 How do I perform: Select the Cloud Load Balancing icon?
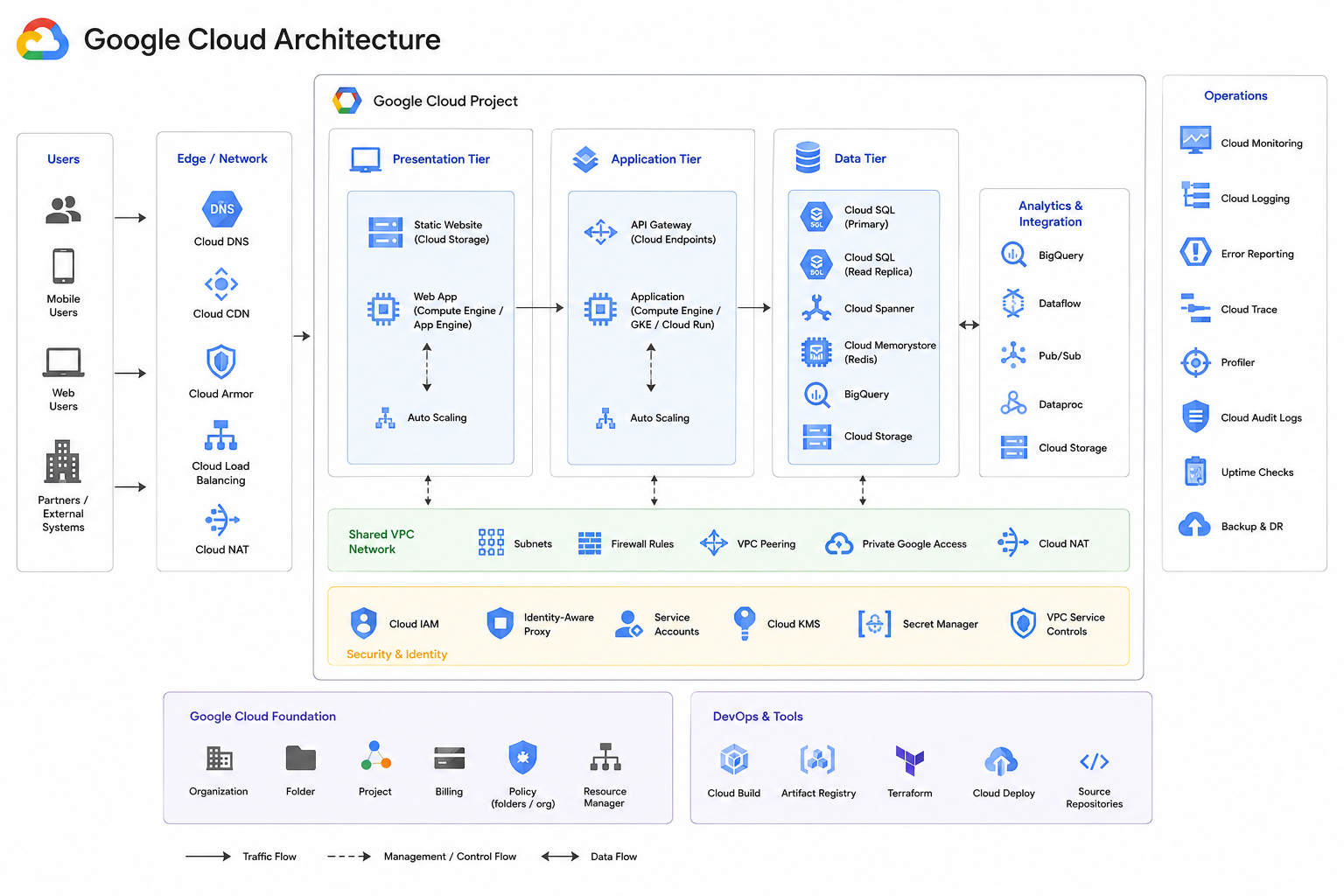[x=221, y=435]
